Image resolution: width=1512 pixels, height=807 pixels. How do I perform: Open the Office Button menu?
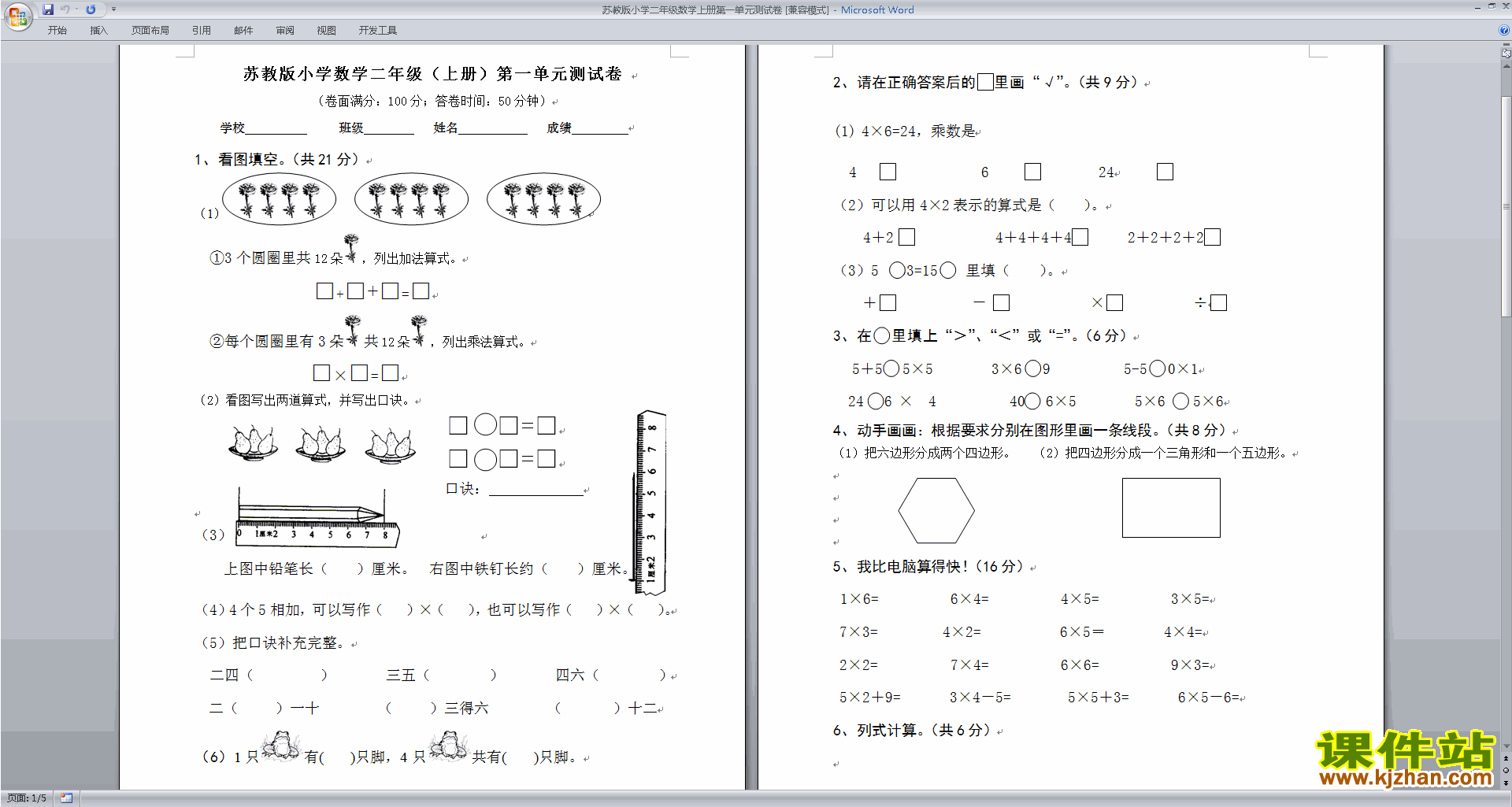17,15
